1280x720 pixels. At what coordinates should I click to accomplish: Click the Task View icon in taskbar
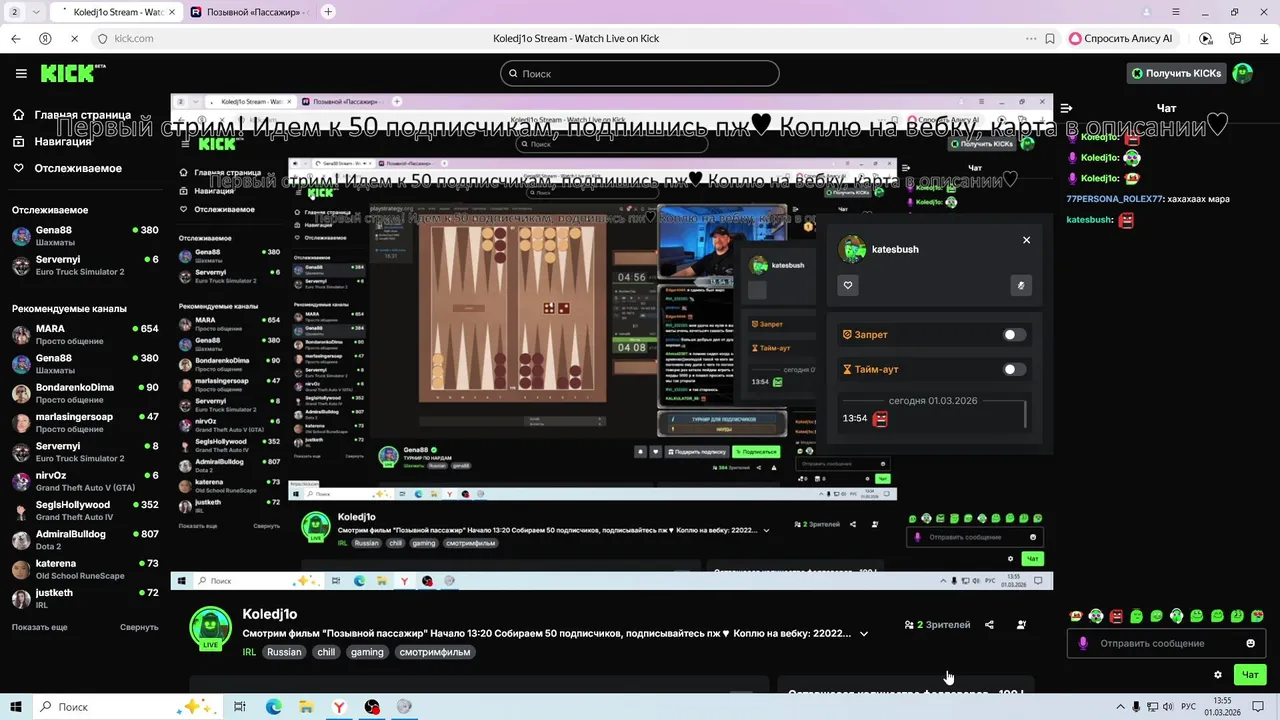click(240, 707)
